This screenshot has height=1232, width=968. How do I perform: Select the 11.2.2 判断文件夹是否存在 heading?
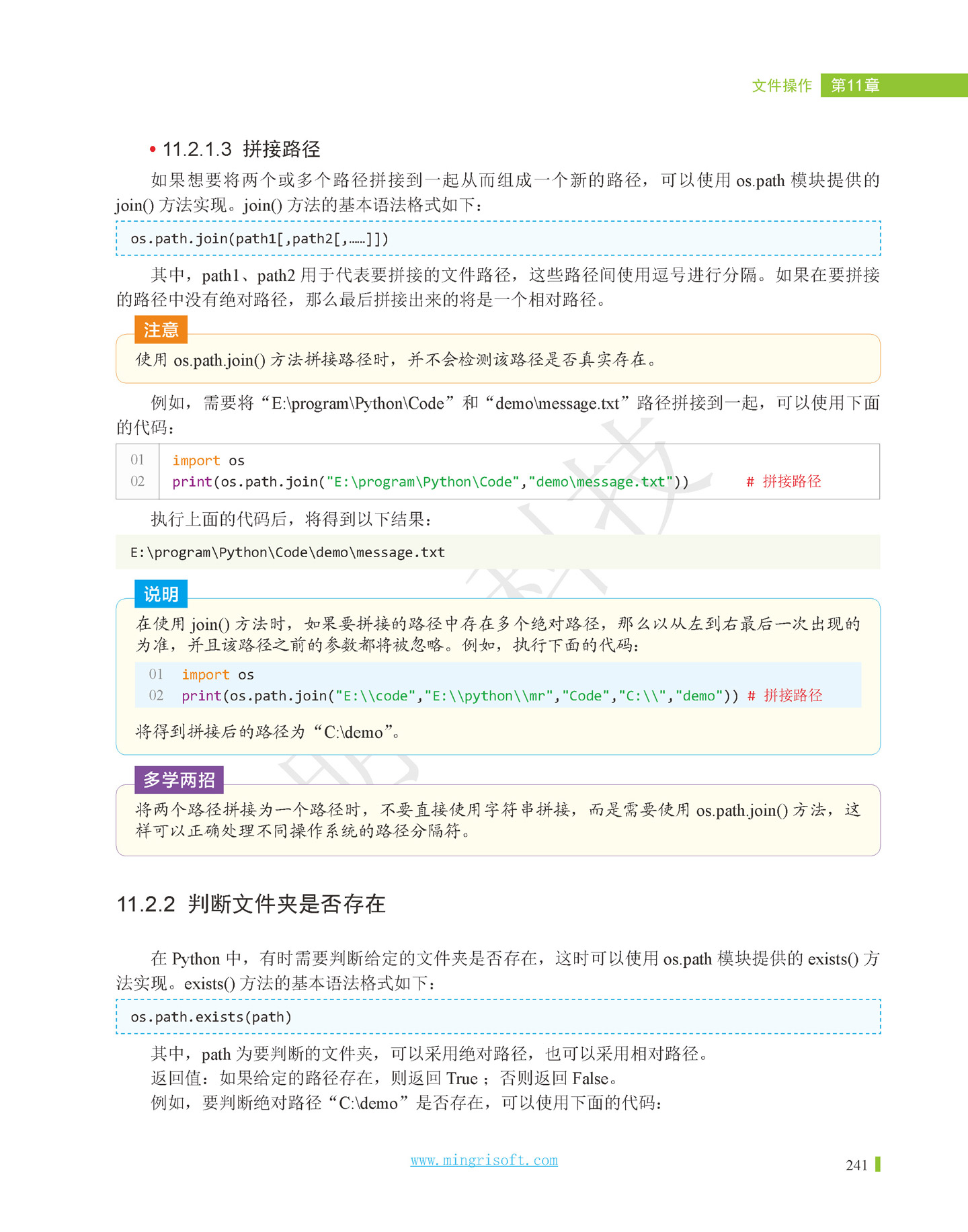[251, 904]
